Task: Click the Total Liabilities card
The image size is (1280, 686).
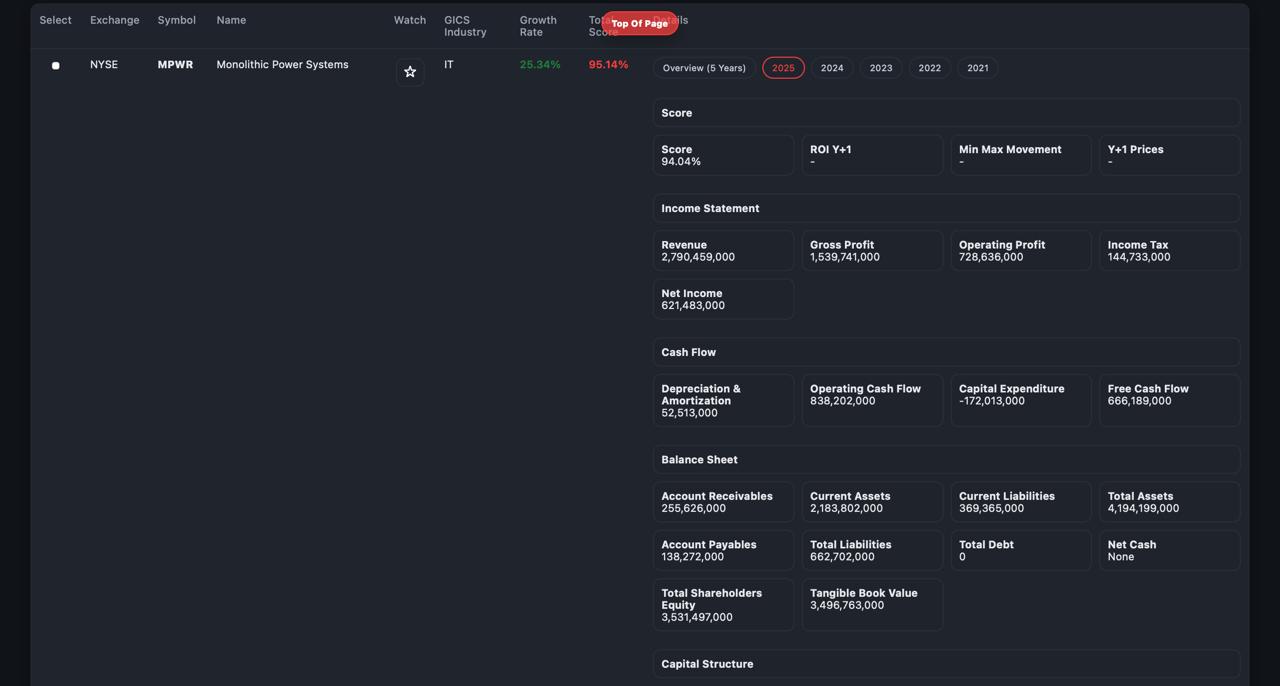Action: coord(872,550)
